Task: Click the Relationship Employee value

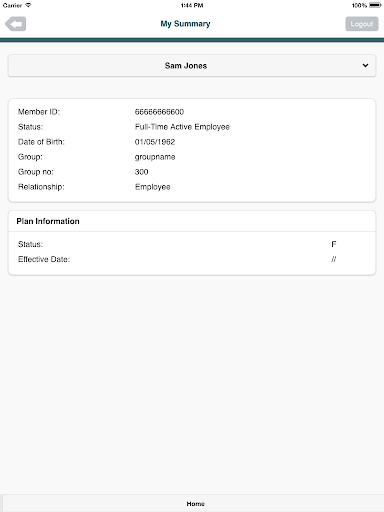Action: click(153, 187)
